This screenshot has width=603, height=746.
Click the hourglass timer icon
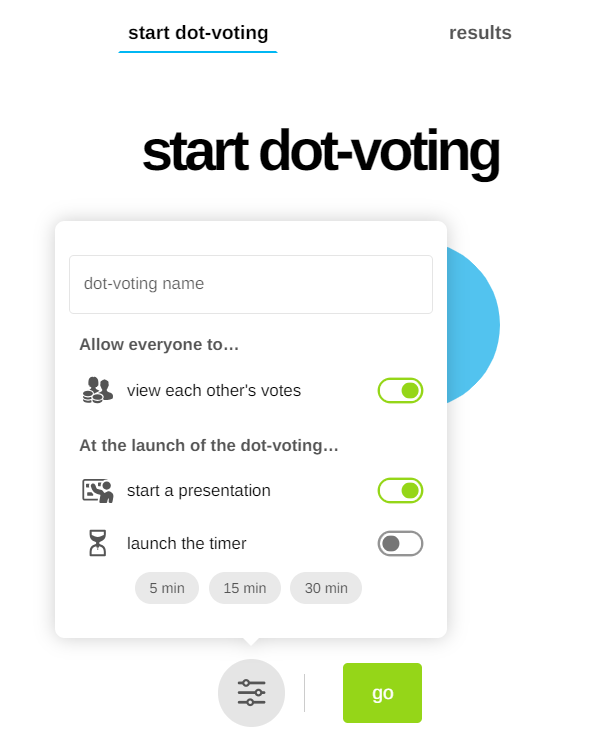(x=97, y=543)
